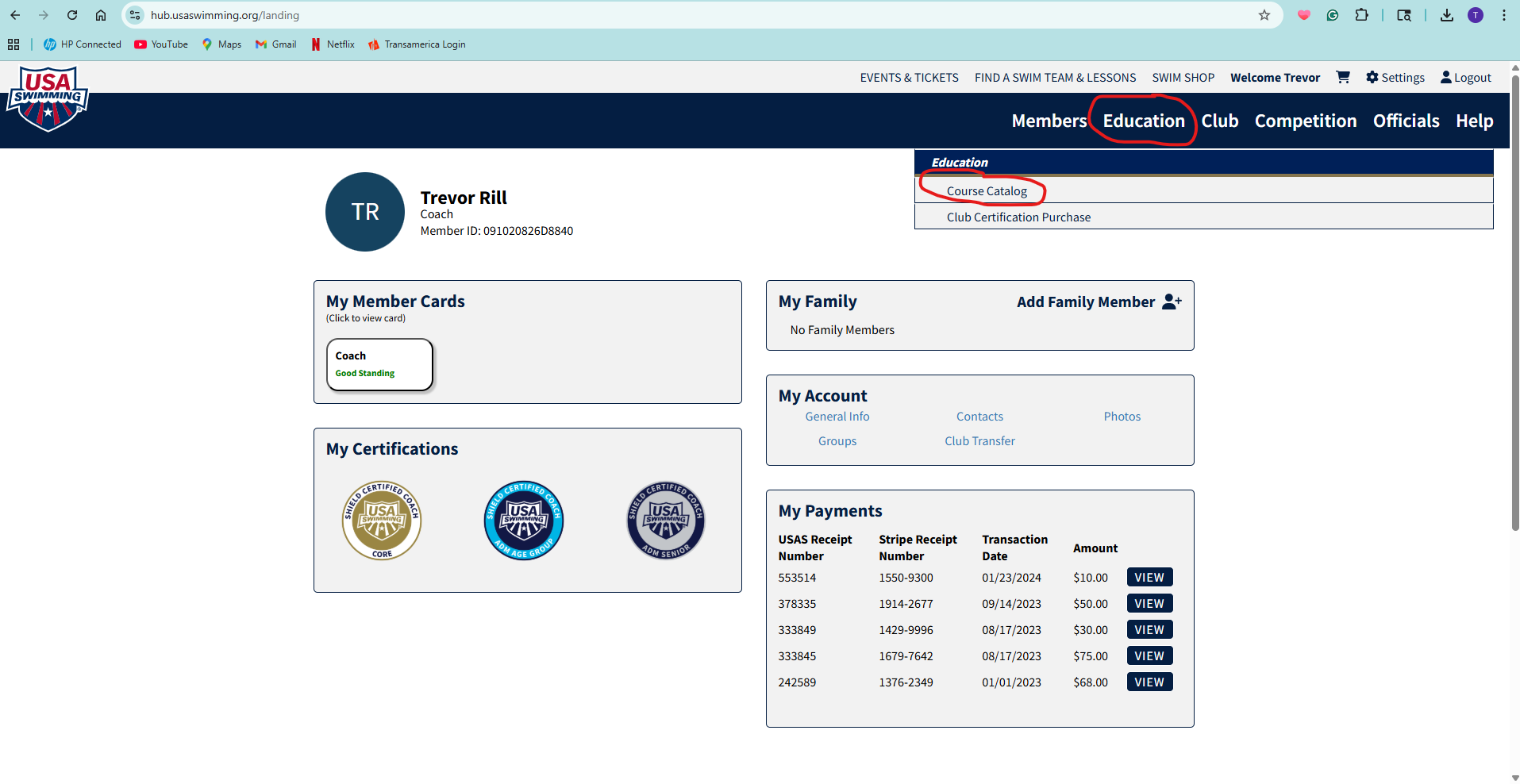Expand the Competition navigation menu
Image resolution: width=1520 pixels, height=784 pixels.
pyautogui.click(x=1305, y=121)
